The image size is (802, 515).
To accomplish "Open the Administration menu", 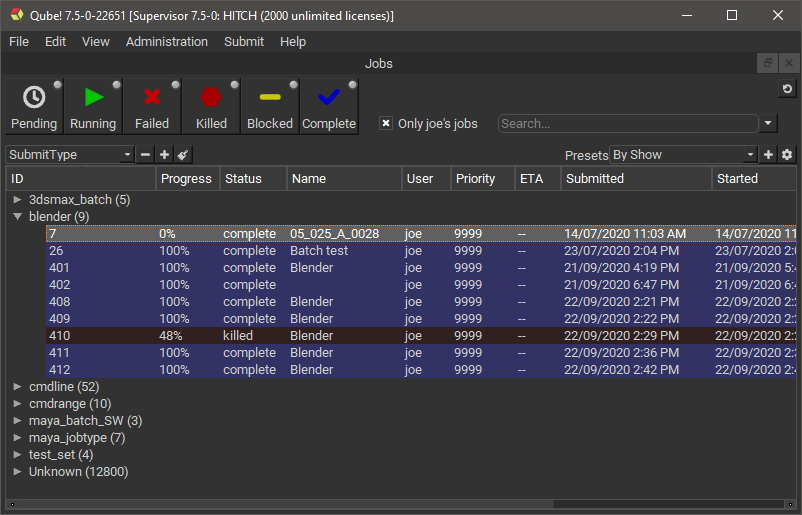I will pyautogui.click(x=167, y=42).
